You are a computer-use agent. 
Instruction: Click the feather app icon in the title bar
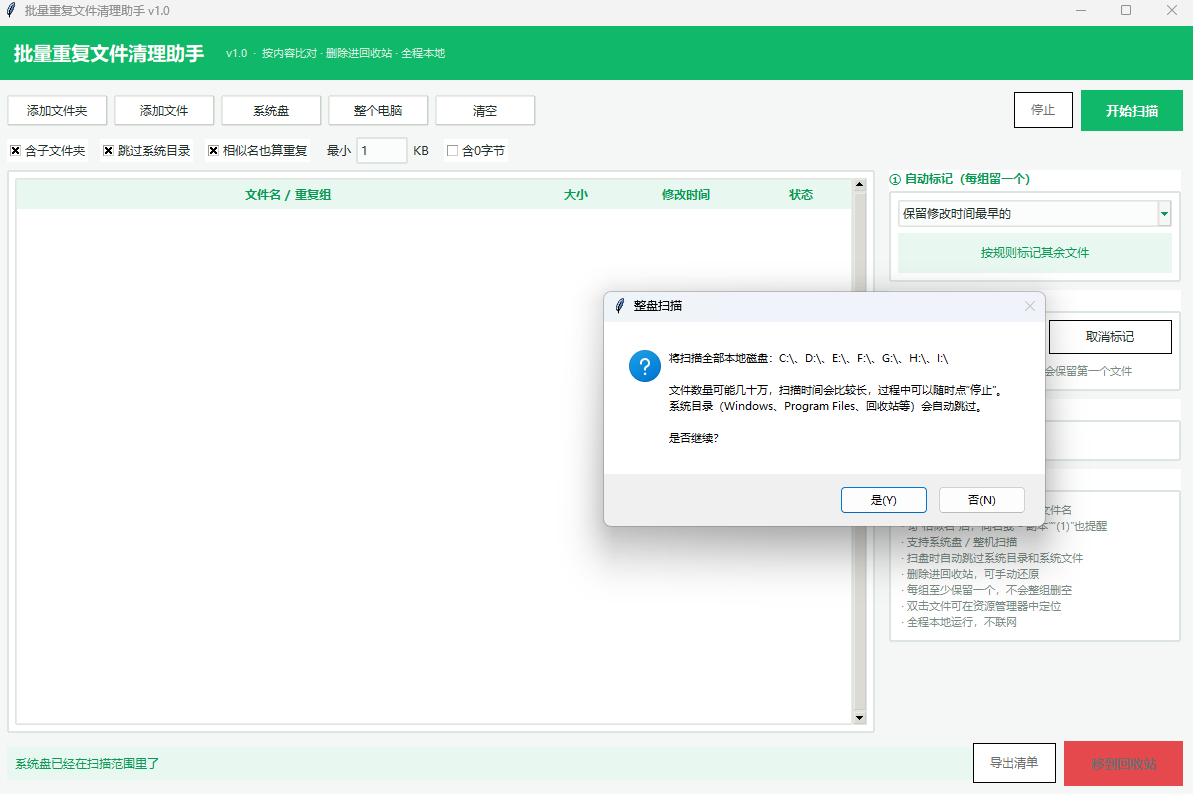(11, 11)
